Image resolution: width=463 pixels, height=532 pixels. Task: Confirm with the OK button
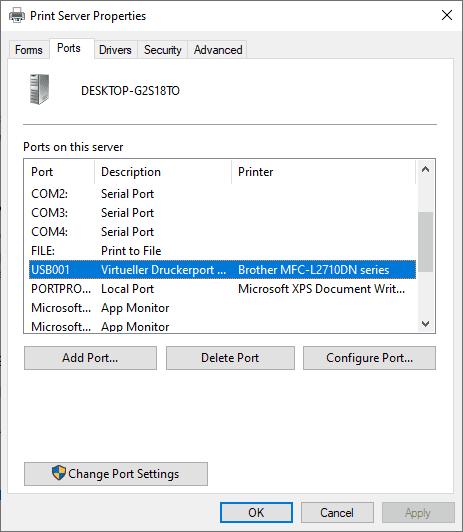(x=256, y=513)
